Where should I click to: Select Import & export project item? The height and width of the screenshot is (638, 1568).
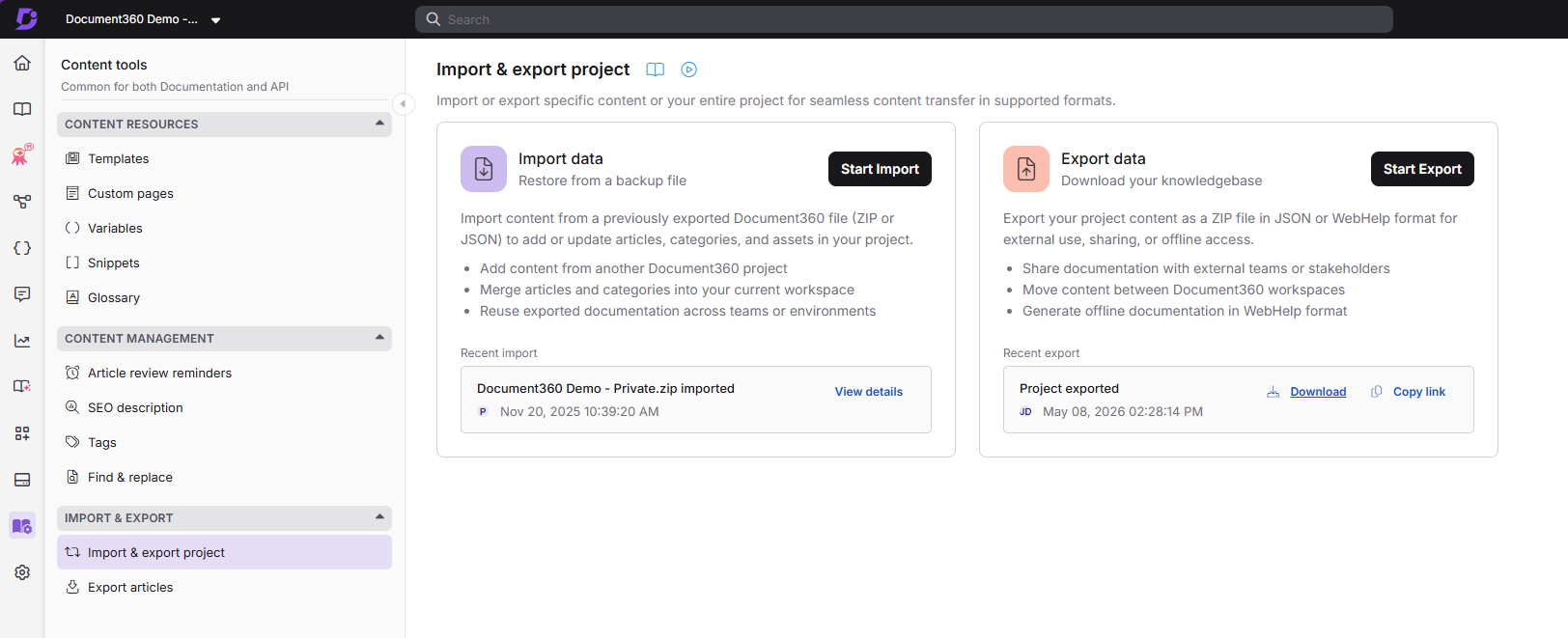pyautogui.click(x=224, y=552)
